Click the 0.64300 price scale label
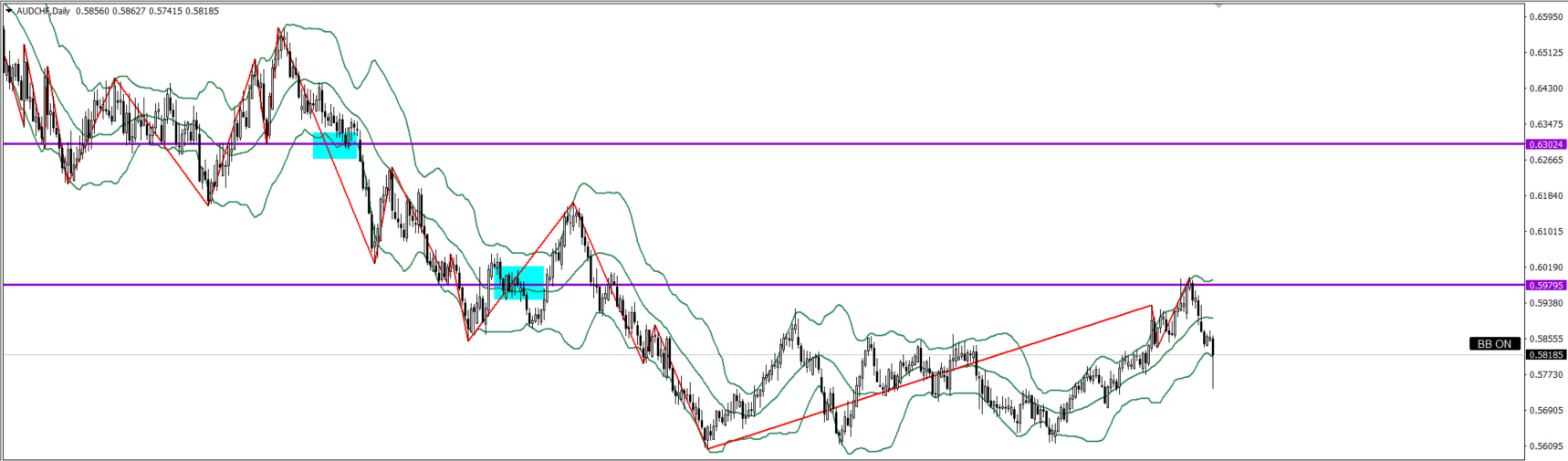 point(1546,89)
